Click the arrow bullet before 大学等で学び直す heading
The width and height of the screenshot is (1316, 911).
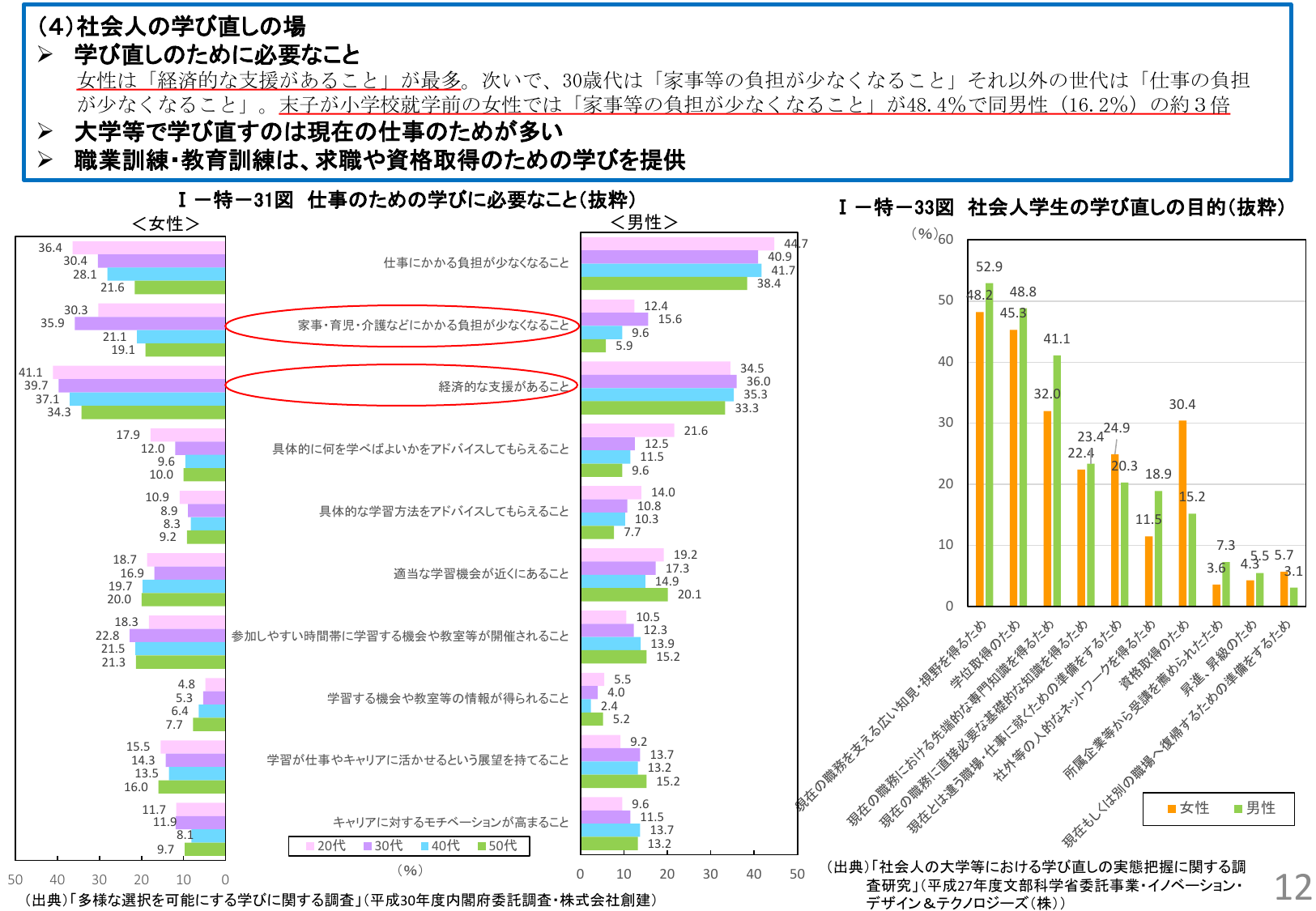[45, 131]
